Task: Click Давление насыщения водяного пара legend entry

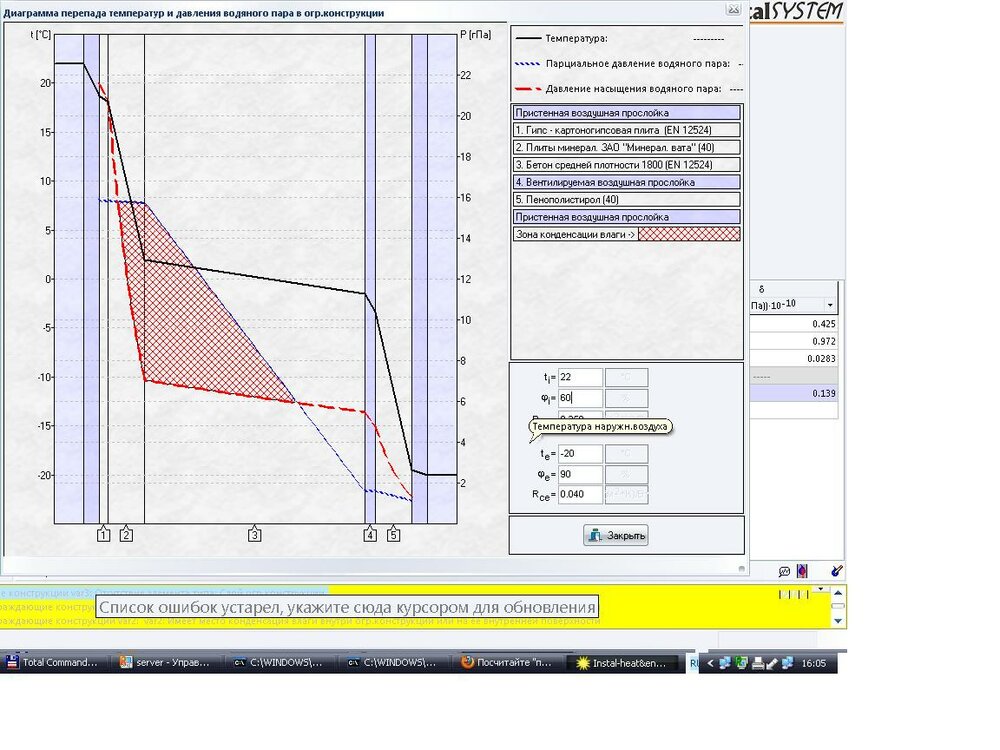Action: [x=633, y=89]
